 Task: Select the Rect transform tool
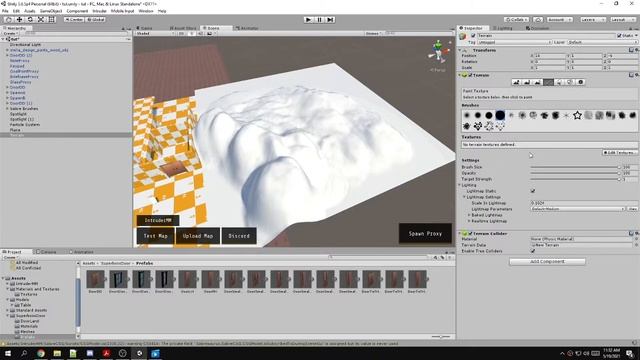pyautogui.click(x=52, y=20)
